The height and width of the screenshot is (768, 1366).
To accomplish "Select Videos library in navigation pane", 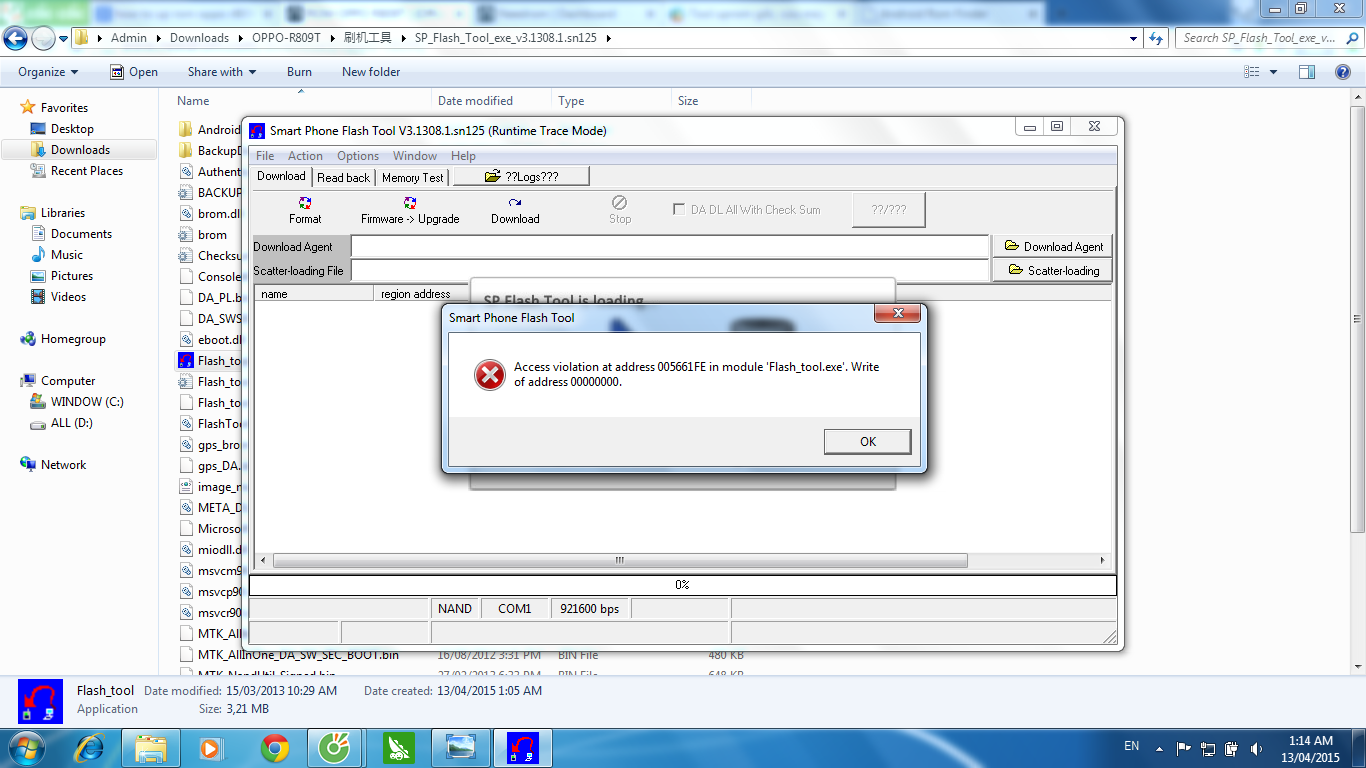I will [x=68, y=297].
